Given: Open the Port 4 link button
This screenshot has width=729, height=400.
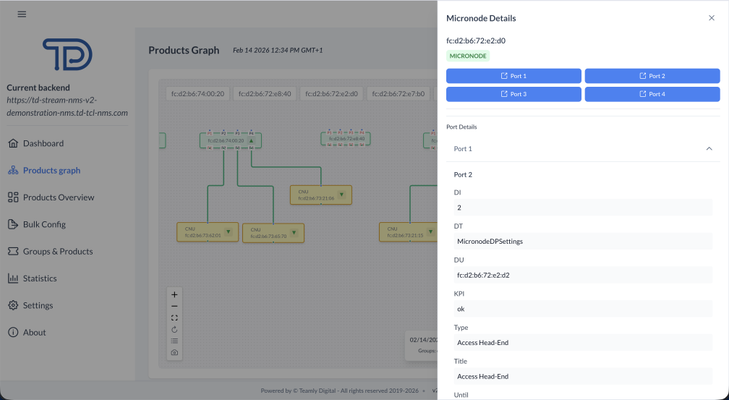Looking at the screenshot, I should point(652,94).
